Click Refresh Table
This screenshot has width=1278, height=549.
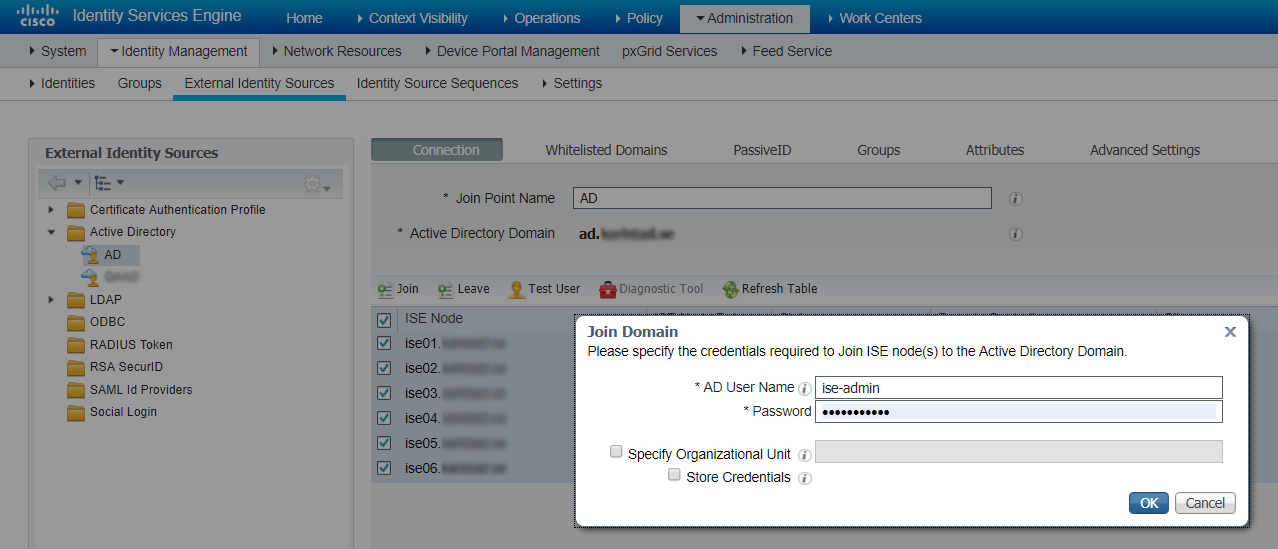[770, 289]
